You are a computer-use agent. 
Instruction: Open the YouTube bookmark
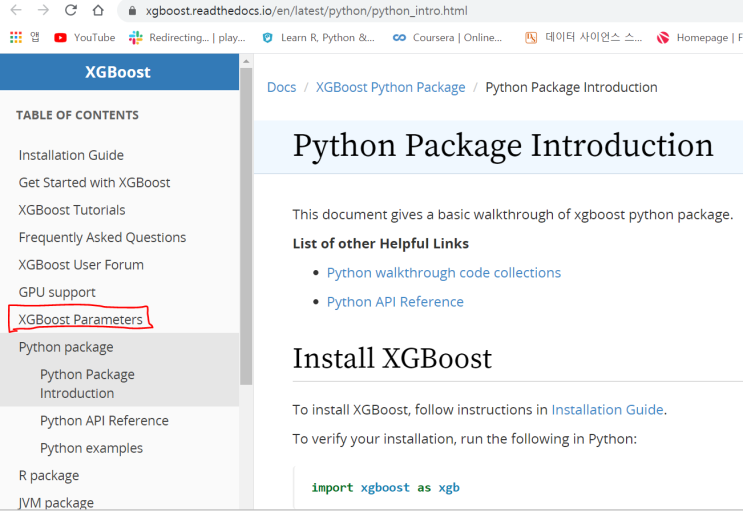85,37
